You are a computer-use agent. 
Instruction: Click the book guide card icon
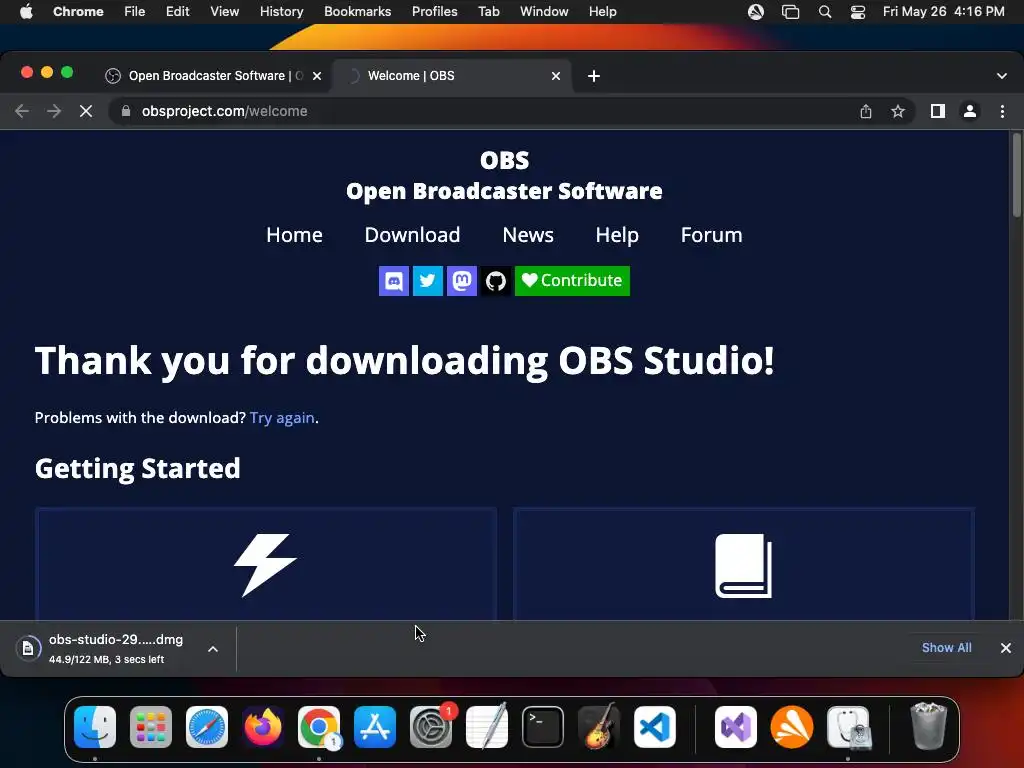[x=743, y=566]
